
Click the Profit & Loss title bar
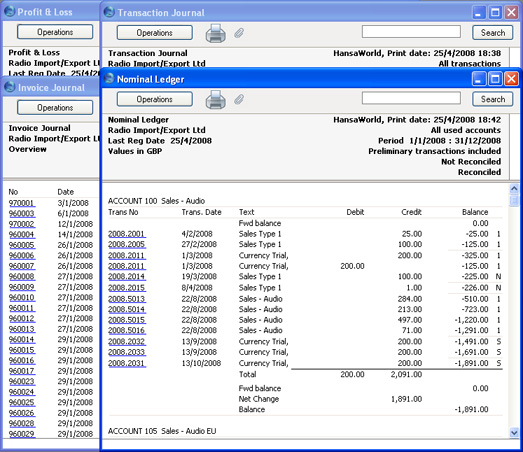pyautogui.click(x=52, y=12)
